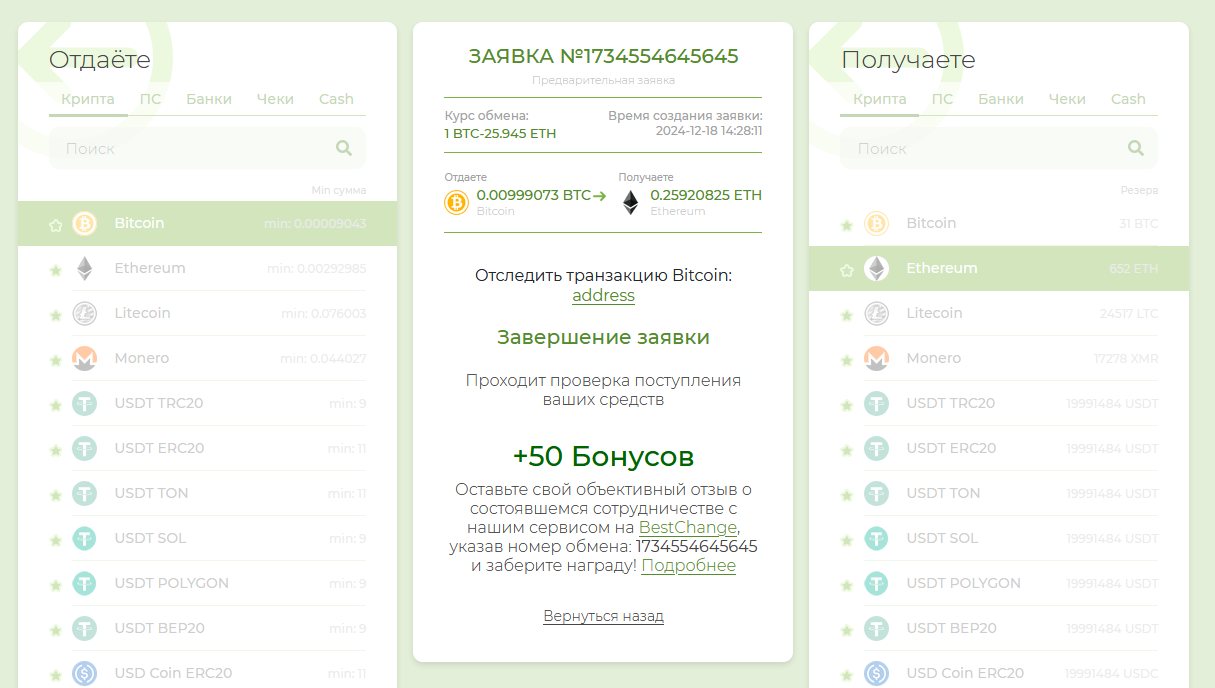Toggle the favorite star for Monero in Получаете
1215x688 pixels.
847,358
